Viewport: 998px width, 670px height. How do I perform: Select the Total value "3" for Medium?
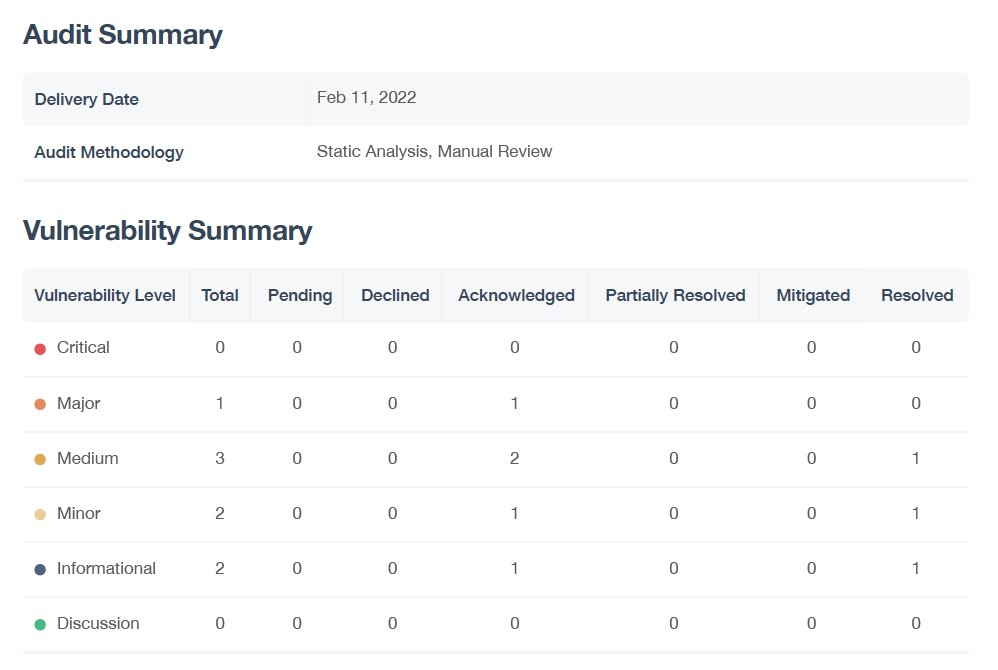coord(220,458)
